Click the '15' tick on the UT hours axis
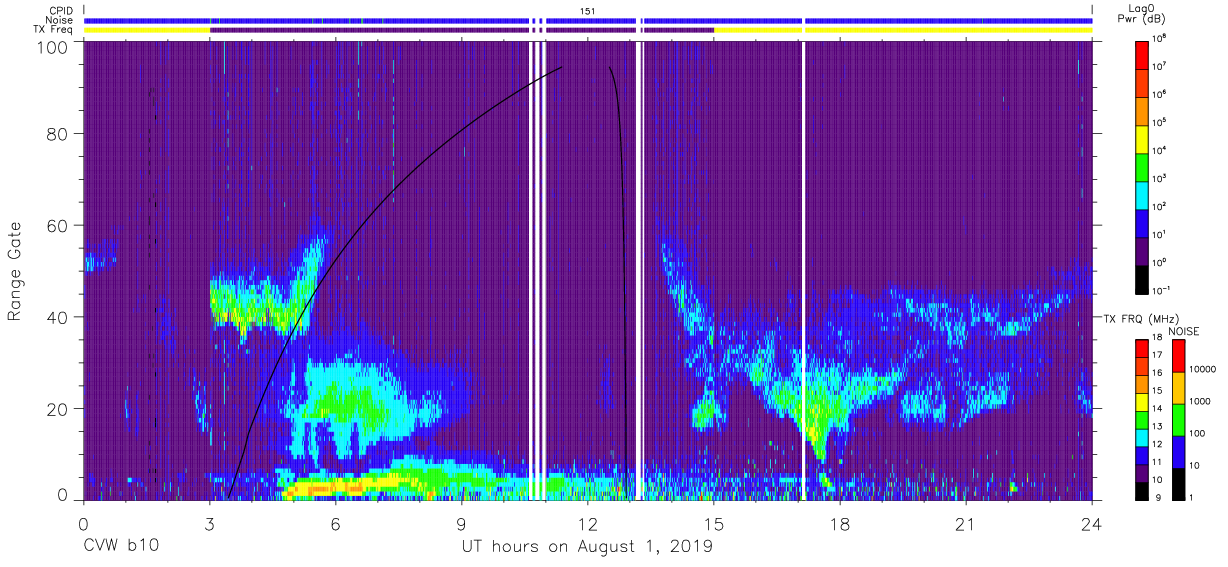 [714, 524]
